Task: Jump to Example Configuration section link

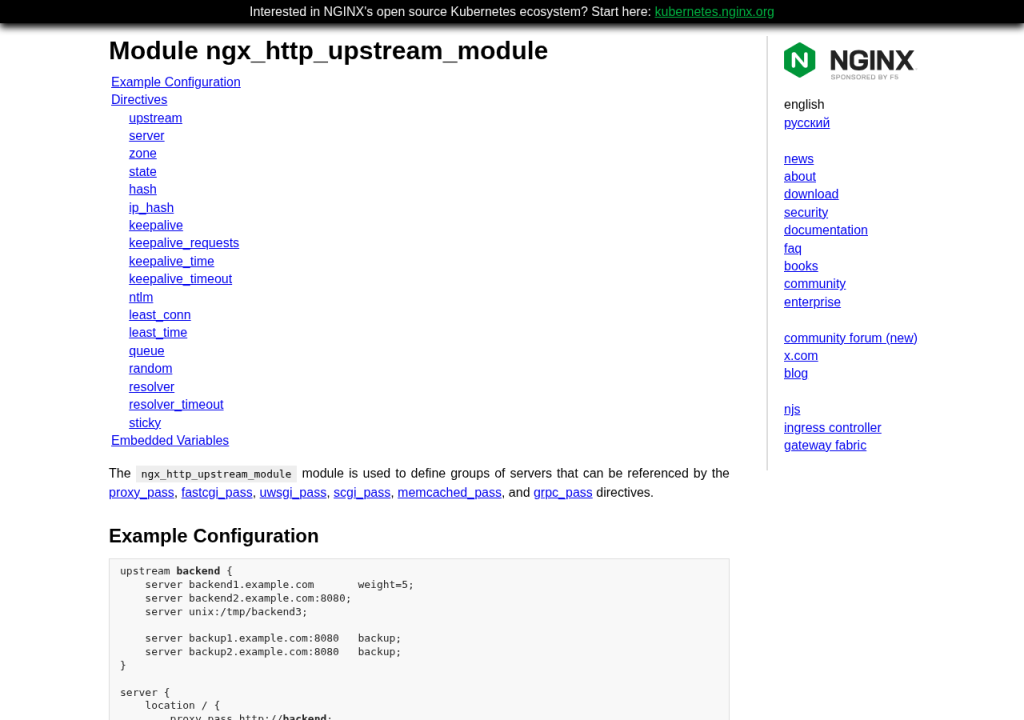Action: 176,82
